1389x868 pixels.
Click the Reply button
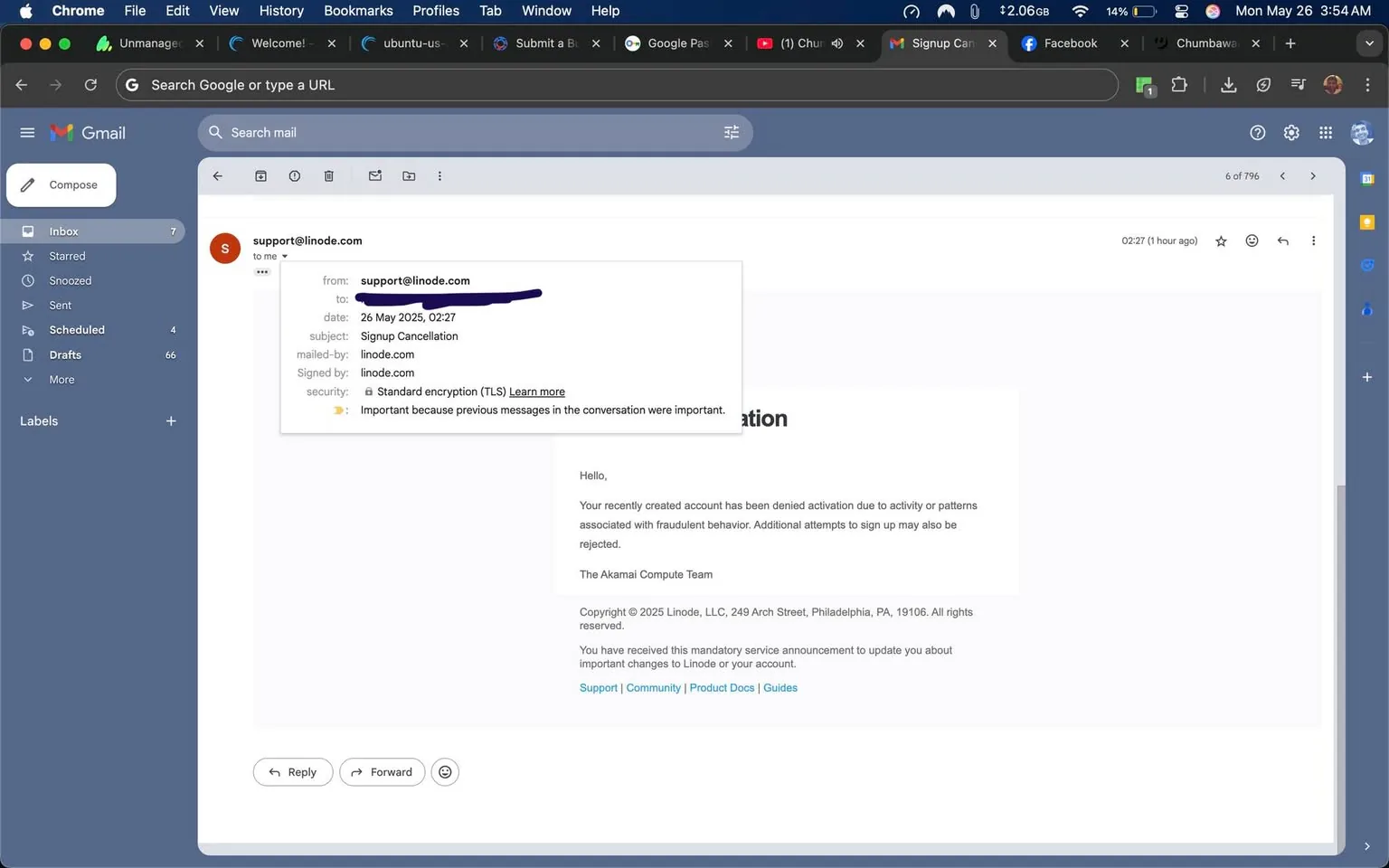point(292,771)
